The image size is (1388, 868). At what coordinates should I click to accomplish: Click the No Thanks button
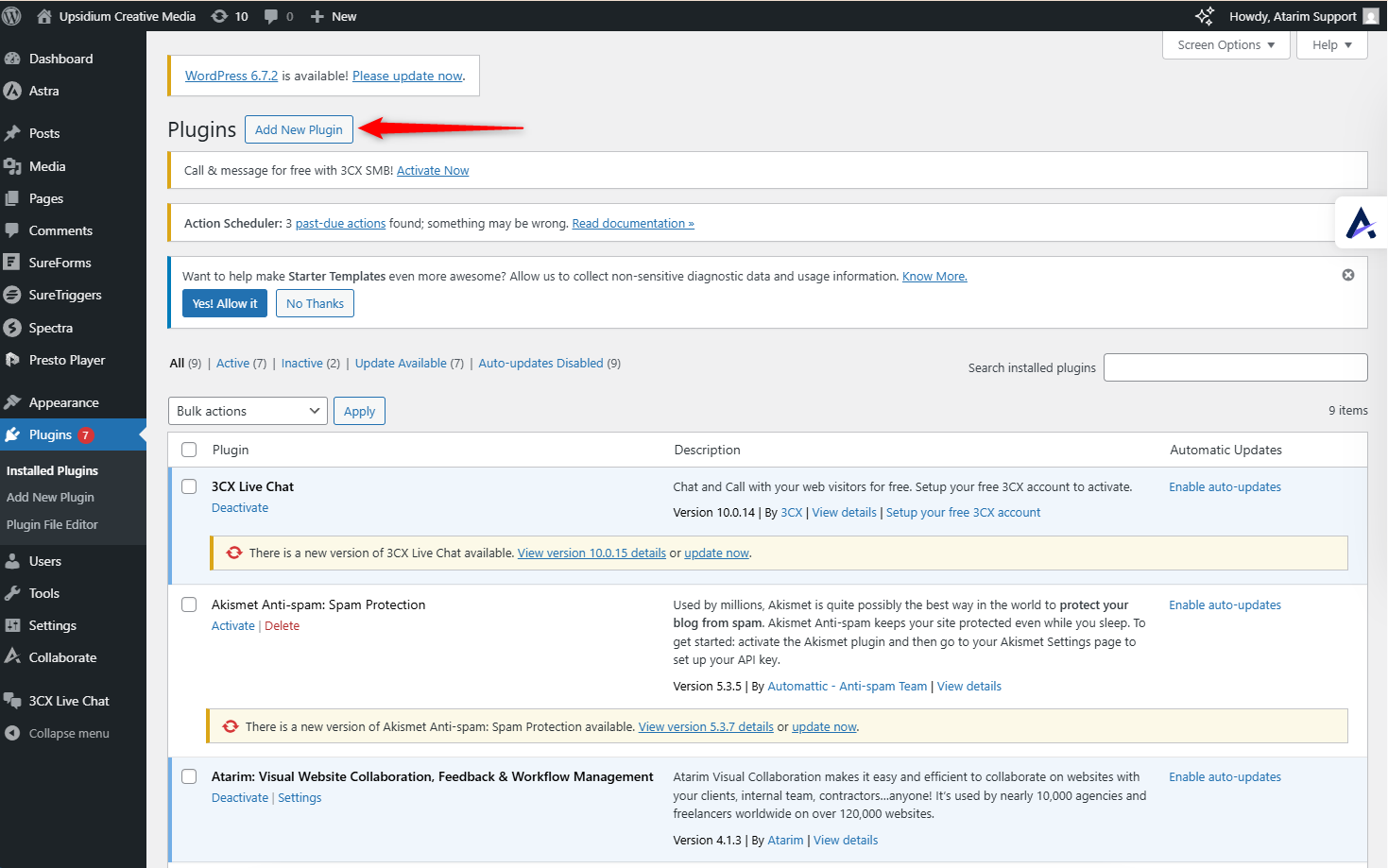click(315, 303)
